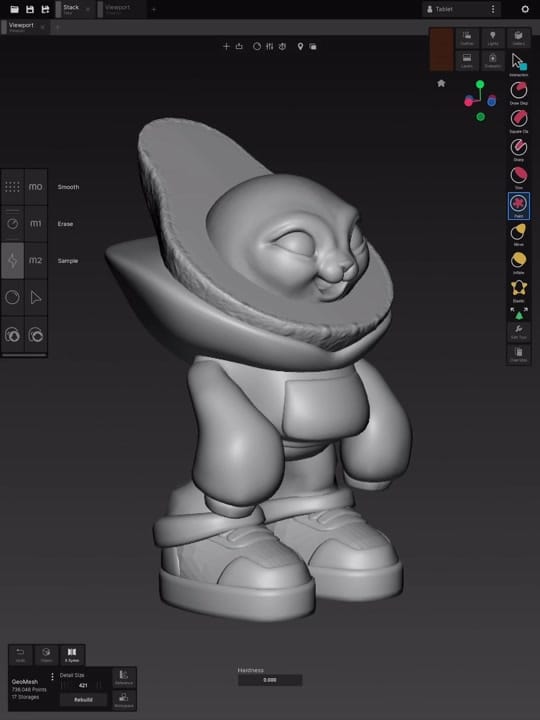Click the Undo button

(20, 655)
